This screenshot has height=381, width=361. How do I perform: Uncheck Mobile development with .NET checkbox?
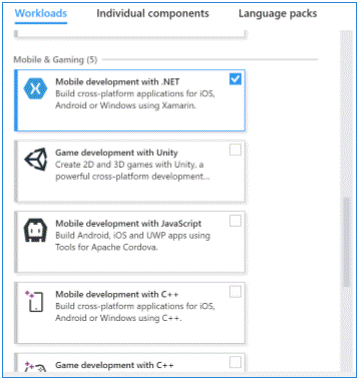click(x=235, y=79)
